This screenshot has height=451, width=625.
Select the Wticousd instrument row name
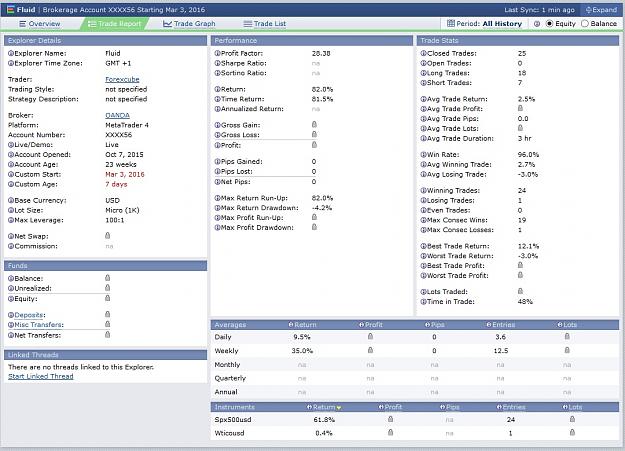tap(229, 433)
